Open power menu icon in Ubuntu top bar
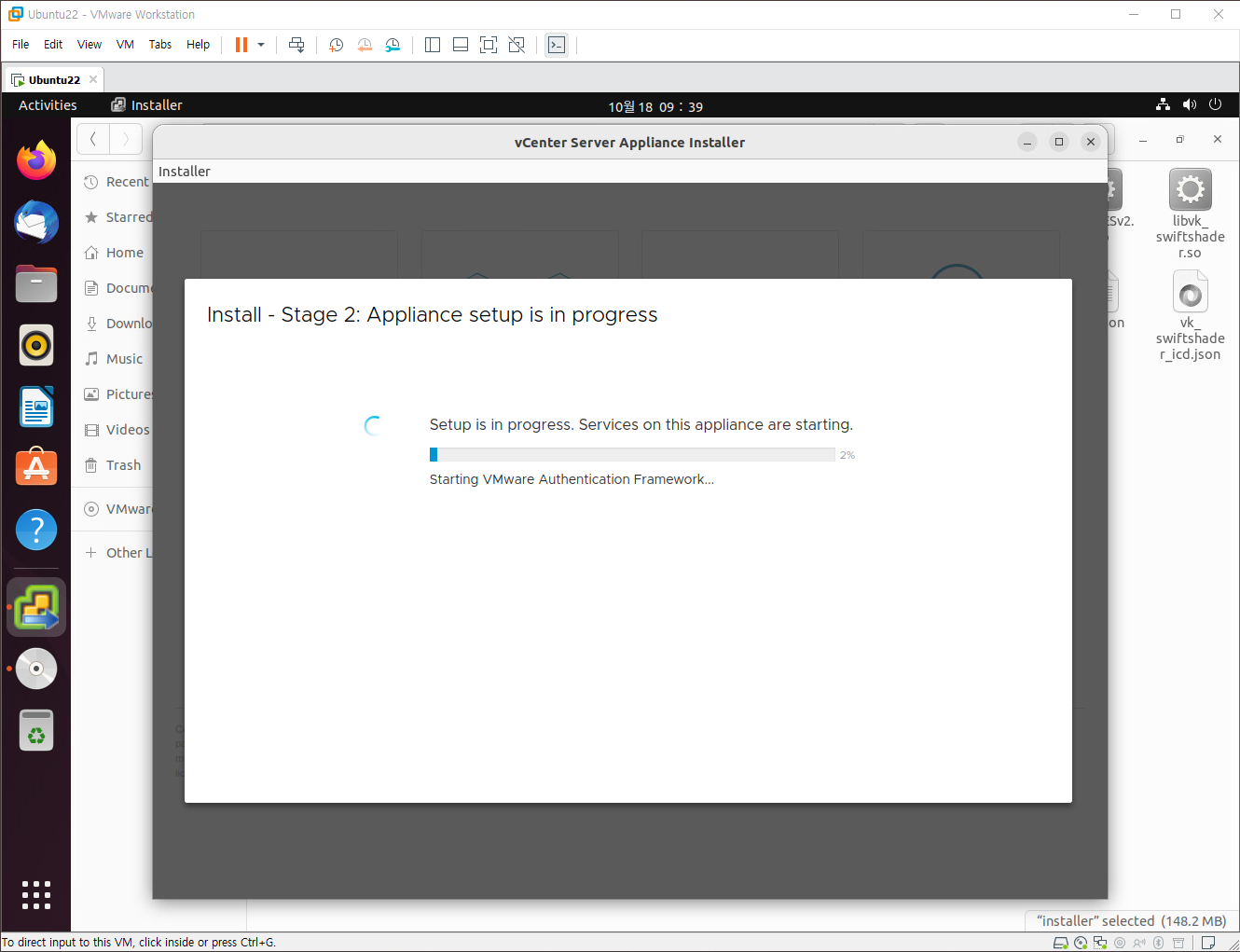 tap(1215, 104)
